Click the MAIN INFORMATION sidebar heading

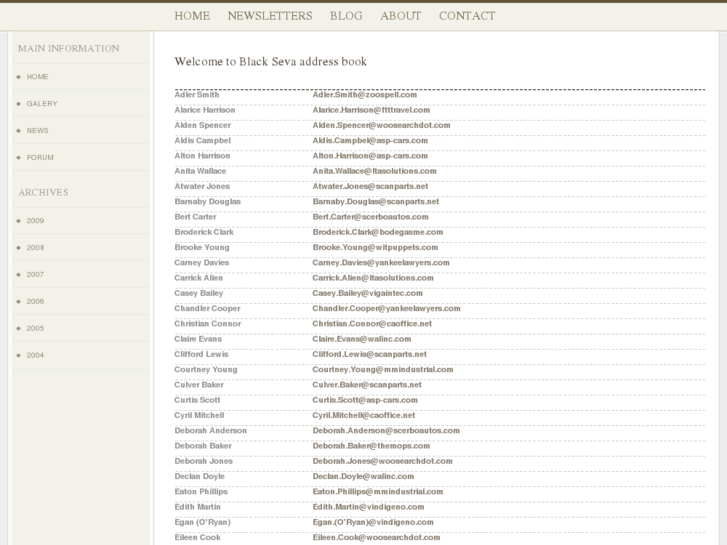coord(69,48)
